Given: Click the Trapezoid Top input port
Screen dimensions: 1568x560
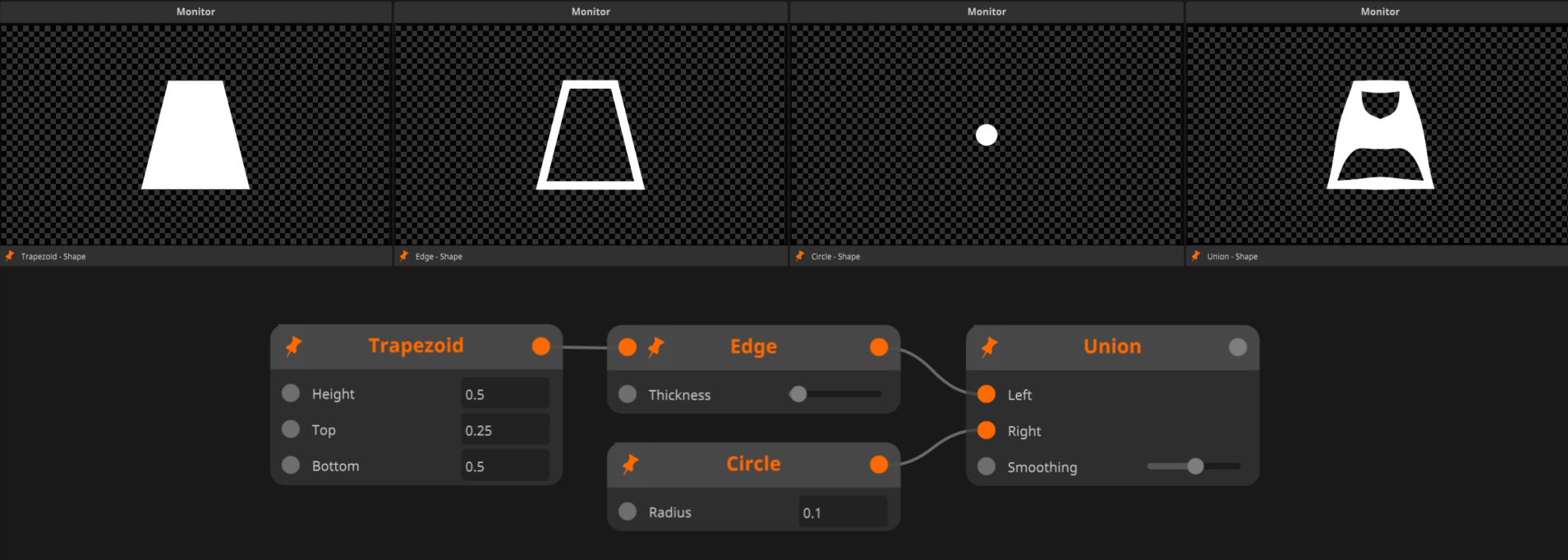Looking at the screenshot, I should 291,429.
